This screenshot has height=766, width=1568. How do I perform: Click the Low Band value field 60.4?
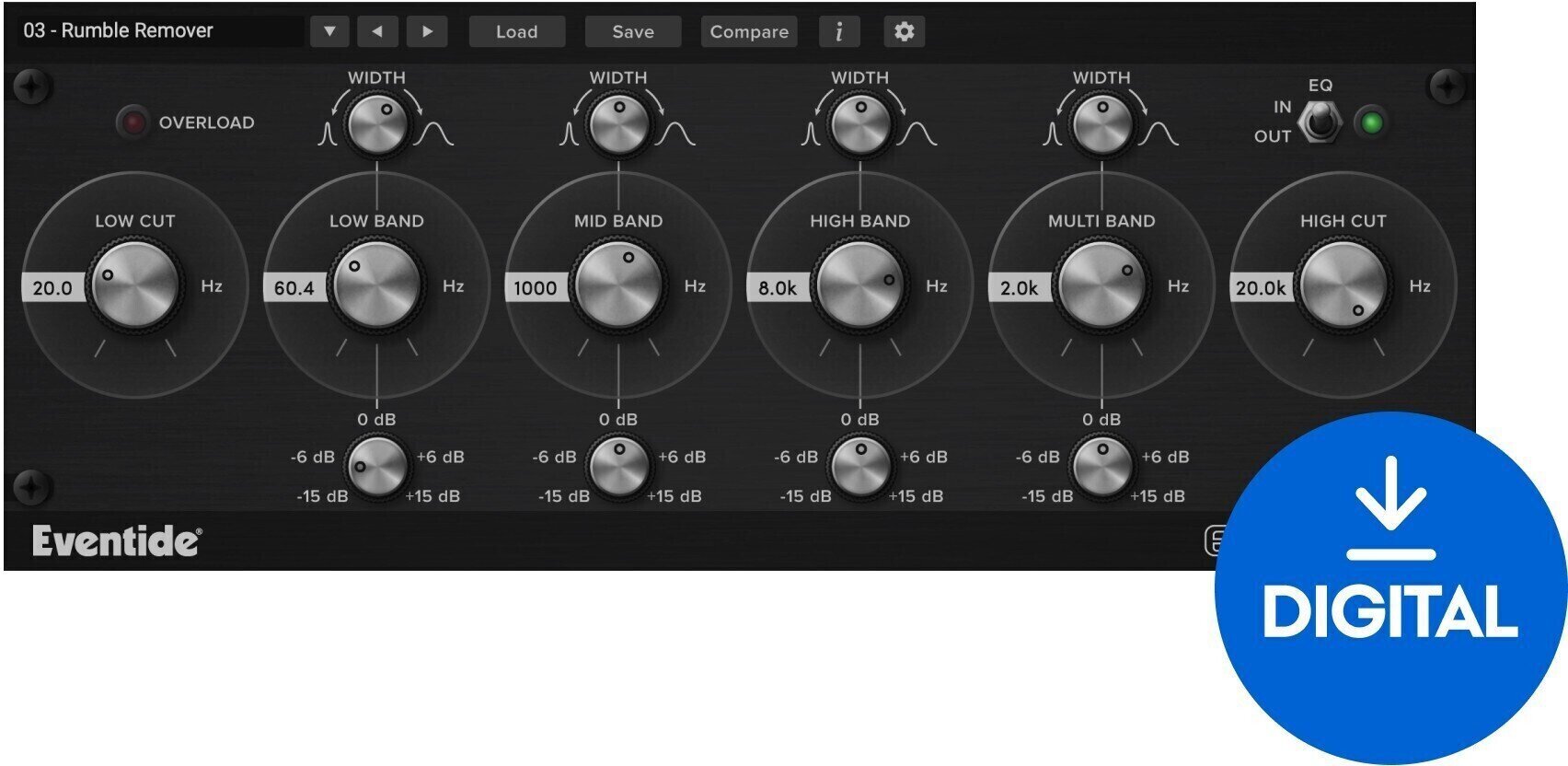pos(294,287)
